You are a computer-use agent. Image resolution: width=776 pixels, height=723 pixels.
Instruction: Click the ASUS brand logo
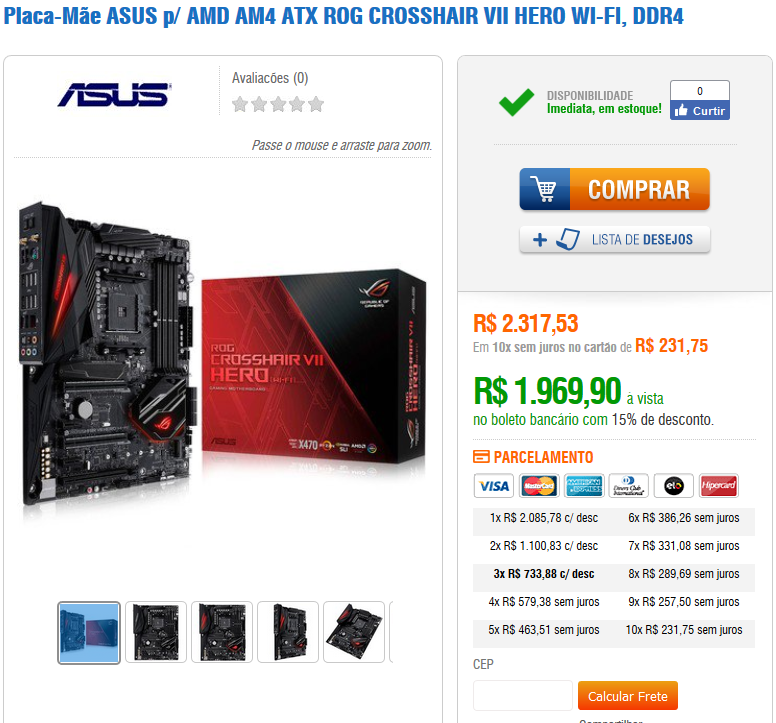point(115,94)
